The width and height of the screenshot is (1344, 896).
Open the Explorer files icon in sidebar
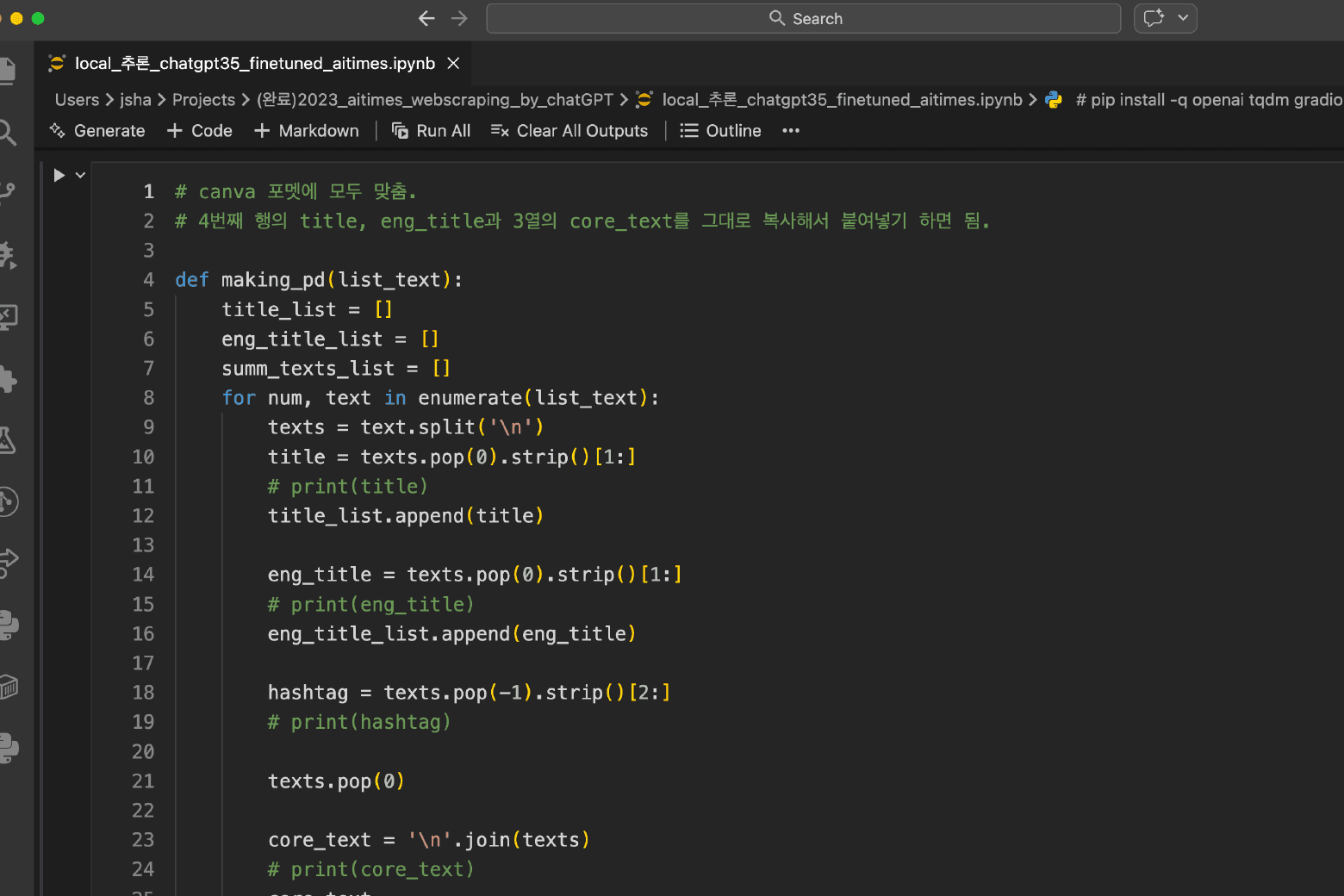pyautogui.click(x=7, y=71)
